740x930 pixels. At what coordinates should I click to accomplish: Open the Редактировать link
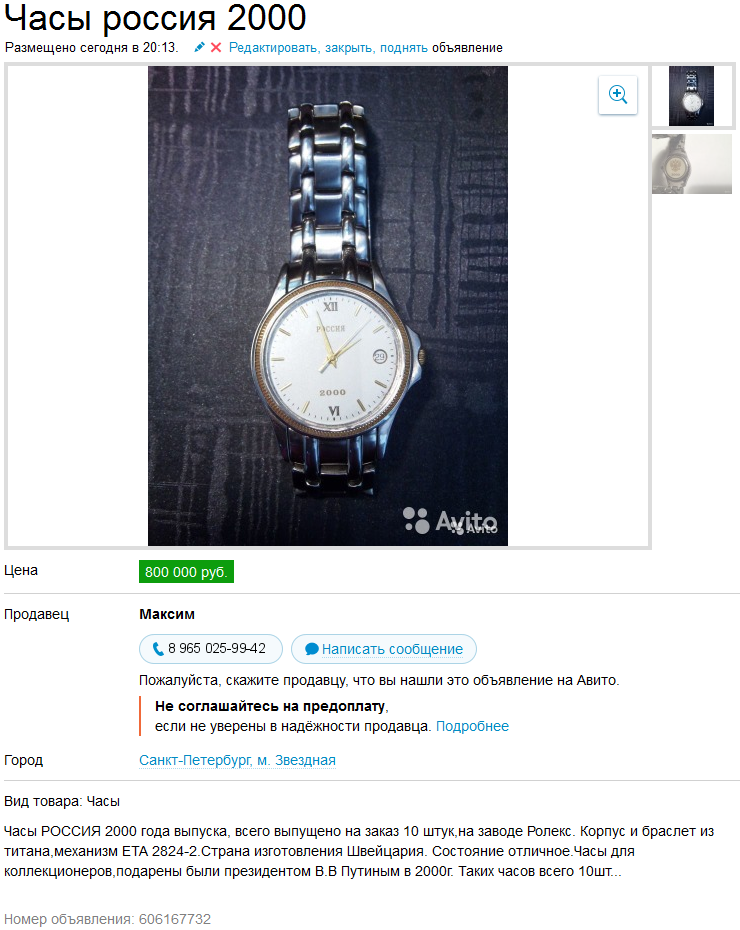click(275, 47)
